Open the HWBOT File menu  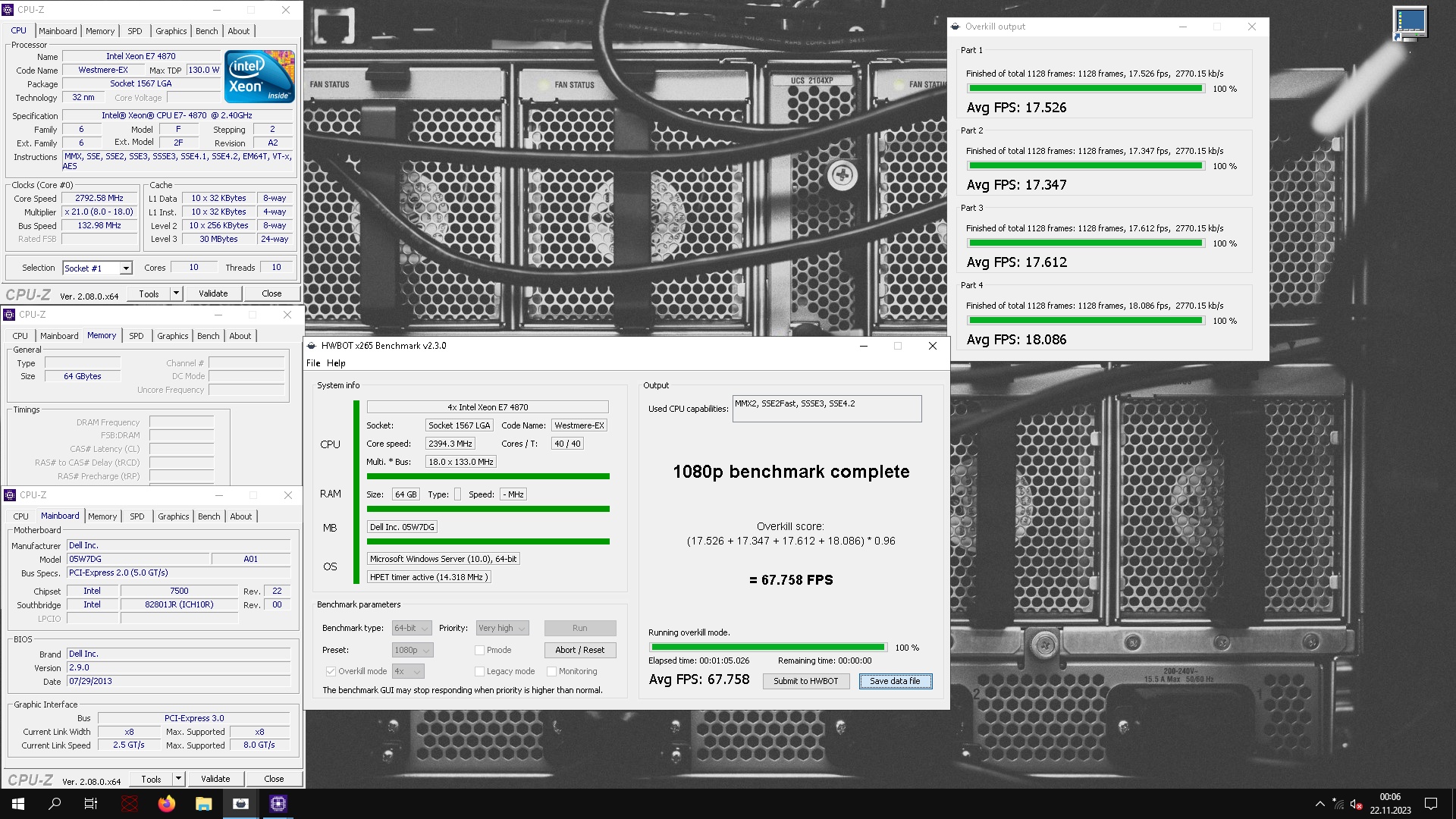(313, 363)
